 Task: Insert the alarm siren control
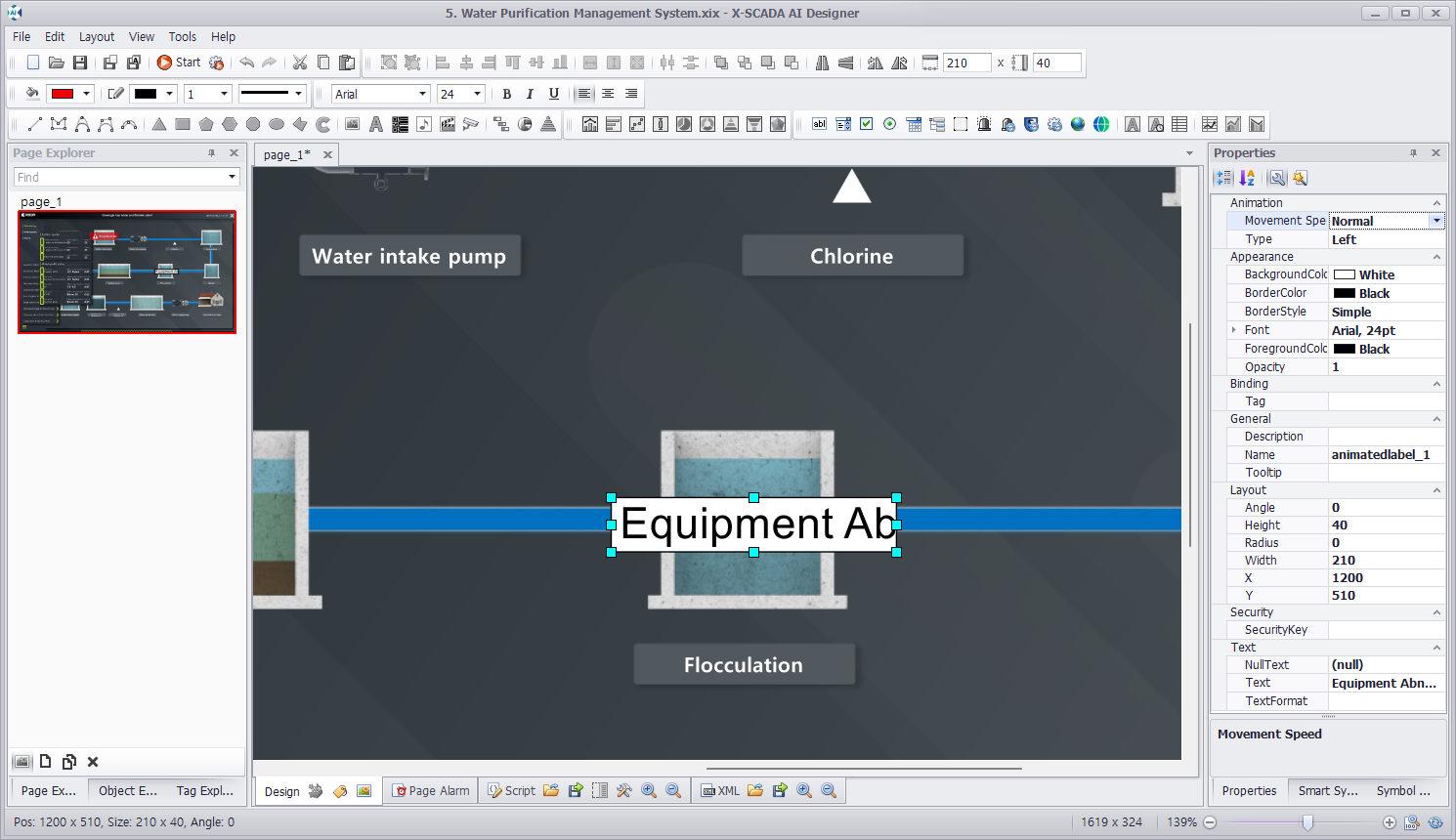[x=984, y=124]
